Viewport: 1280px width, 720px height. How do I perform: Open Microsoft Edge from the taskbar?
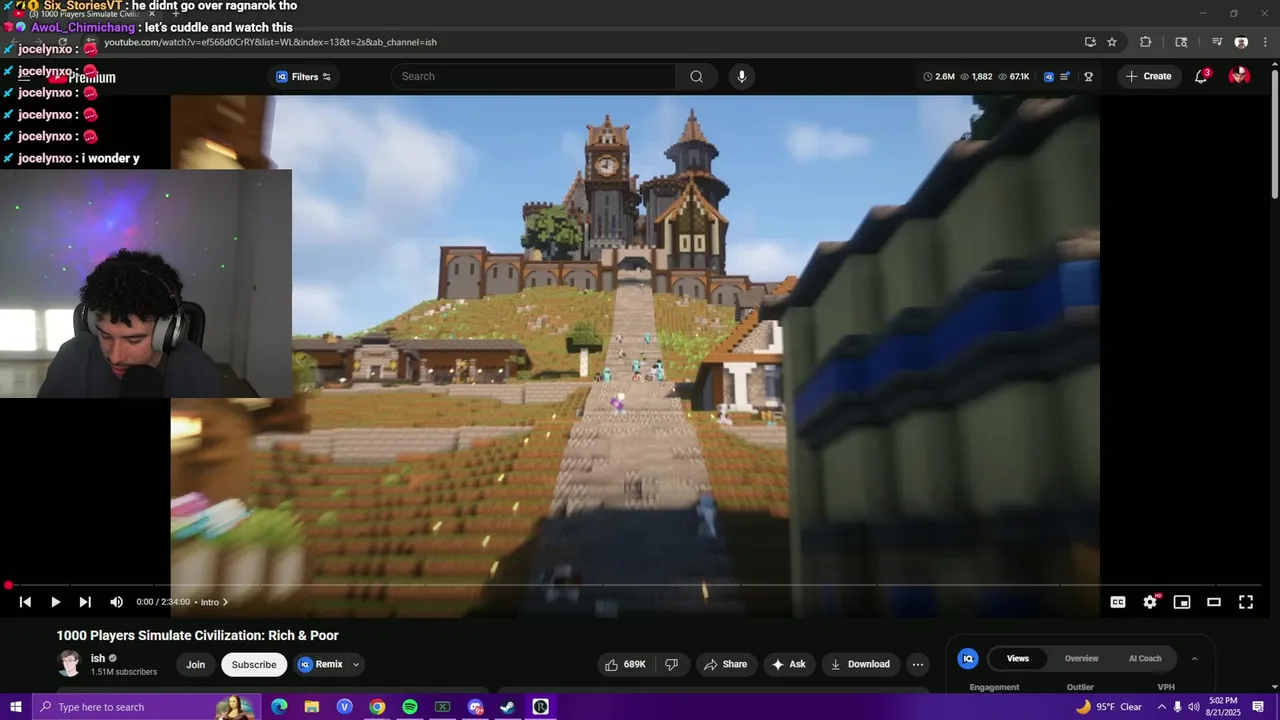click(x=279, y=707)
